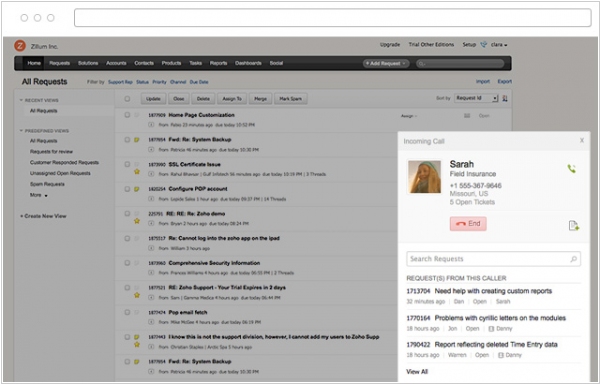Click the Merge button
This screenshot has width=600, height=384.
click(x=260, y=99)
